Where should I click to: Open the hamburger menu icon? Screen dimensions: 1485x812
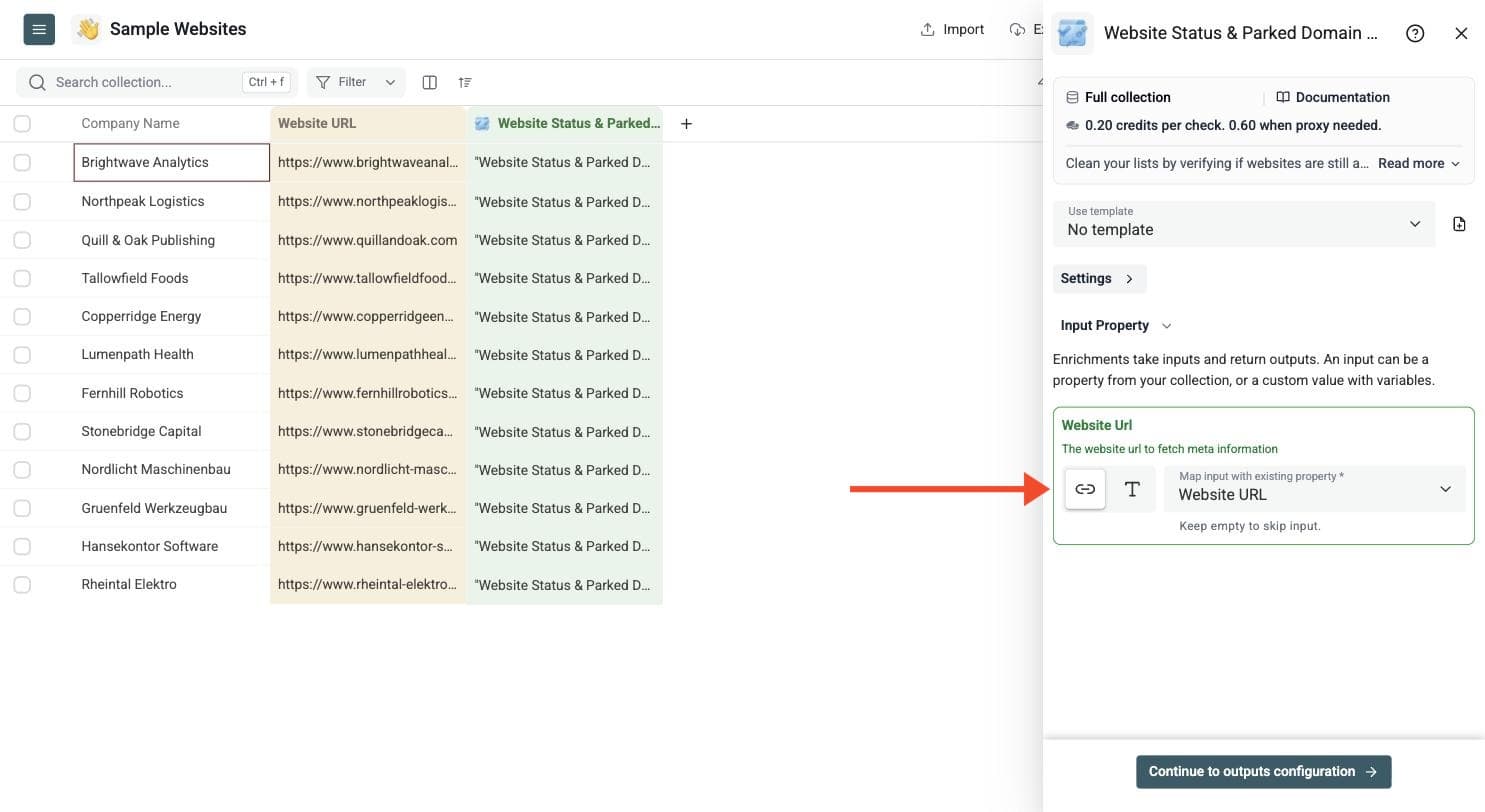[39, 29]
